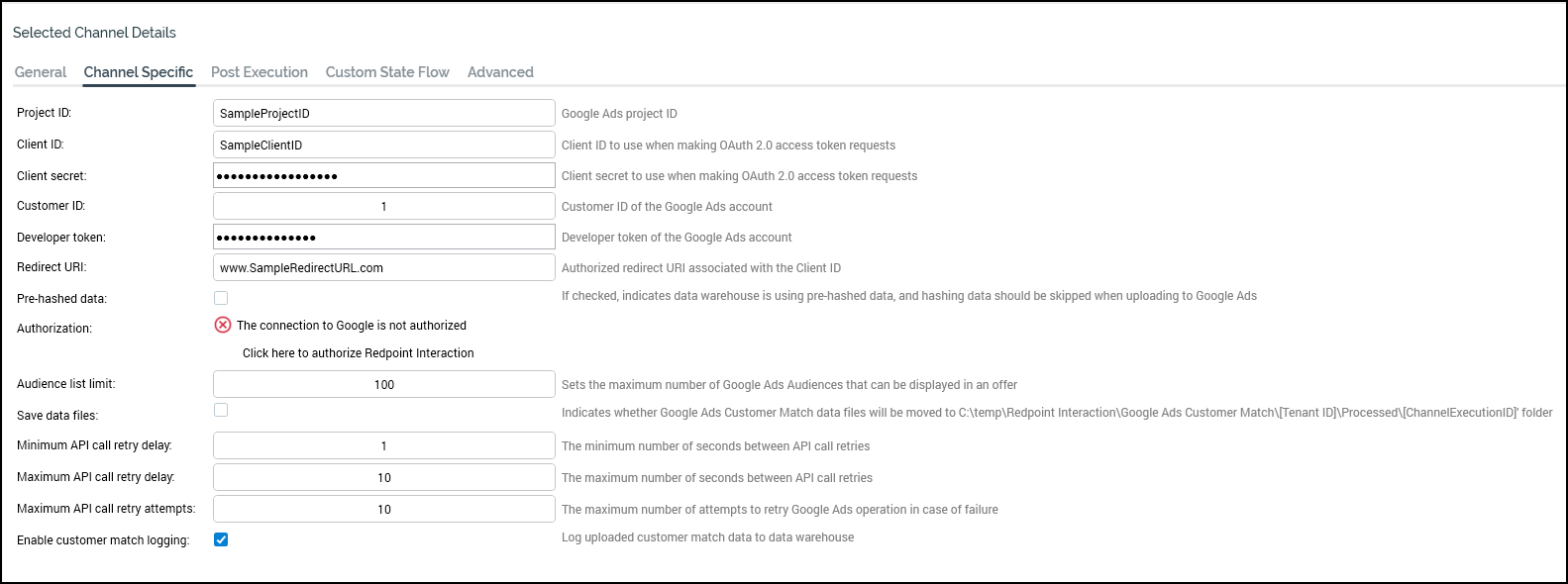Click into the Client secret password field
1568x584 pixels.
pyautogui.click(x=383, y=175)
